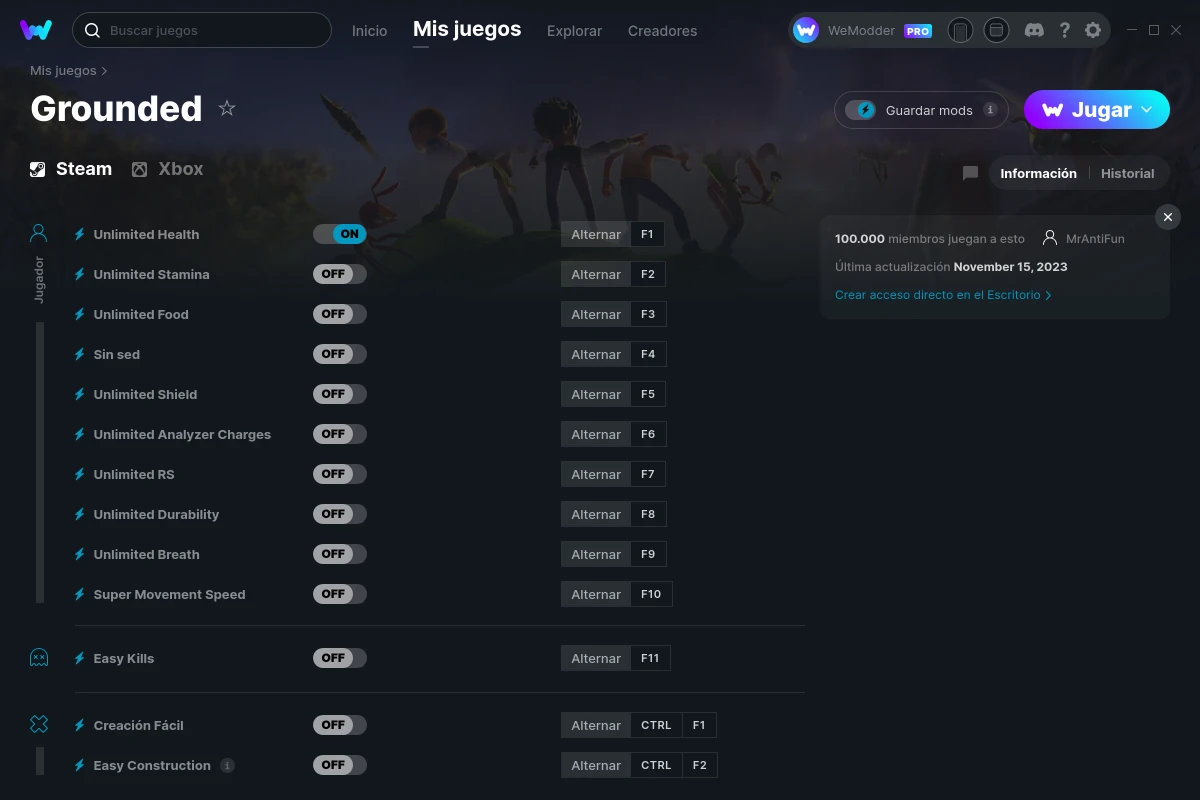Viewport: 1200px width, 800px height.
Task: Switch to the Historial tab
Action: coord(1127,173)
